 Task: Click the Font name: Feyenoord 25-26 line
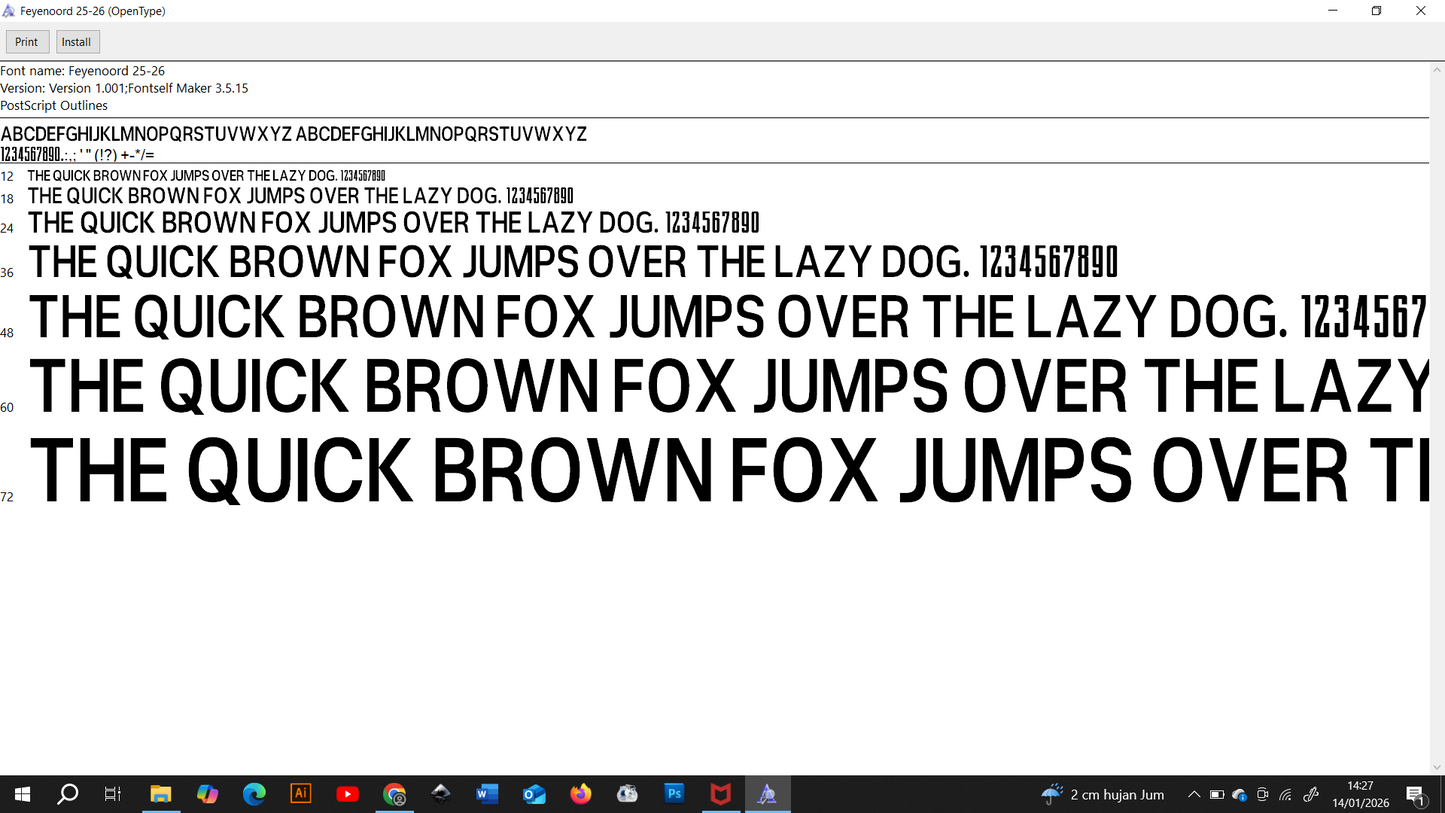point(83,71)
